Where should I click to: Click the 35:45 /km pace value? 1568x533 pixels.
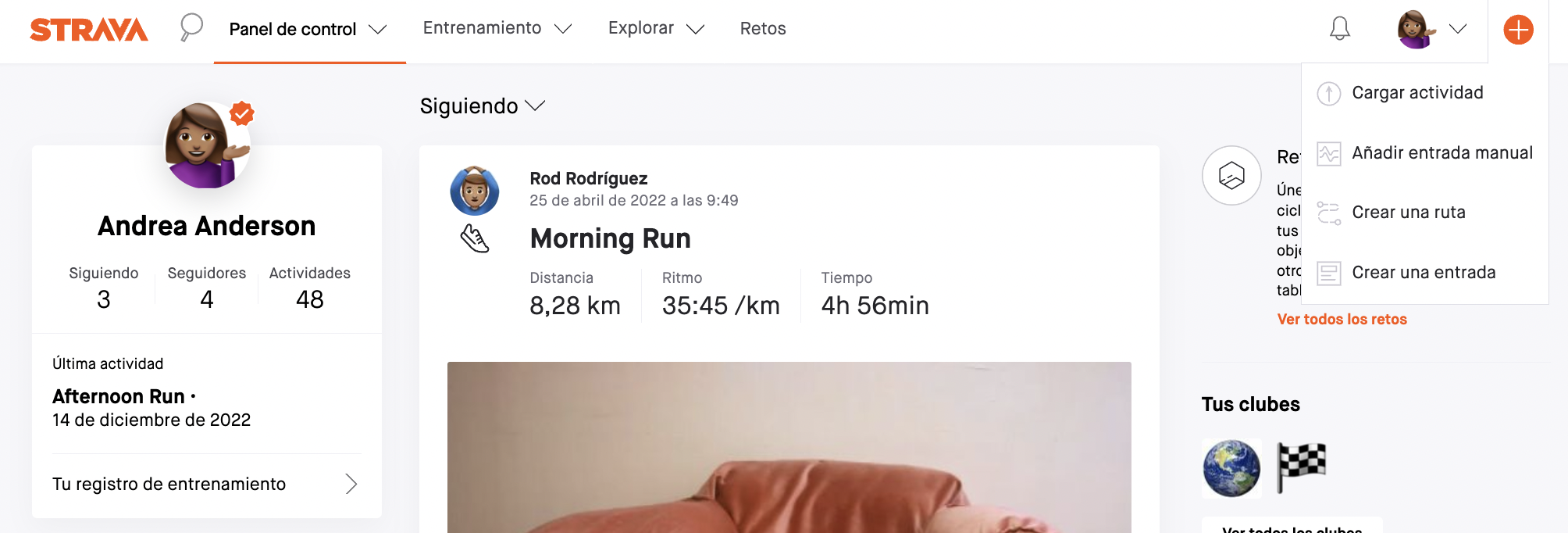click(721, 306)
